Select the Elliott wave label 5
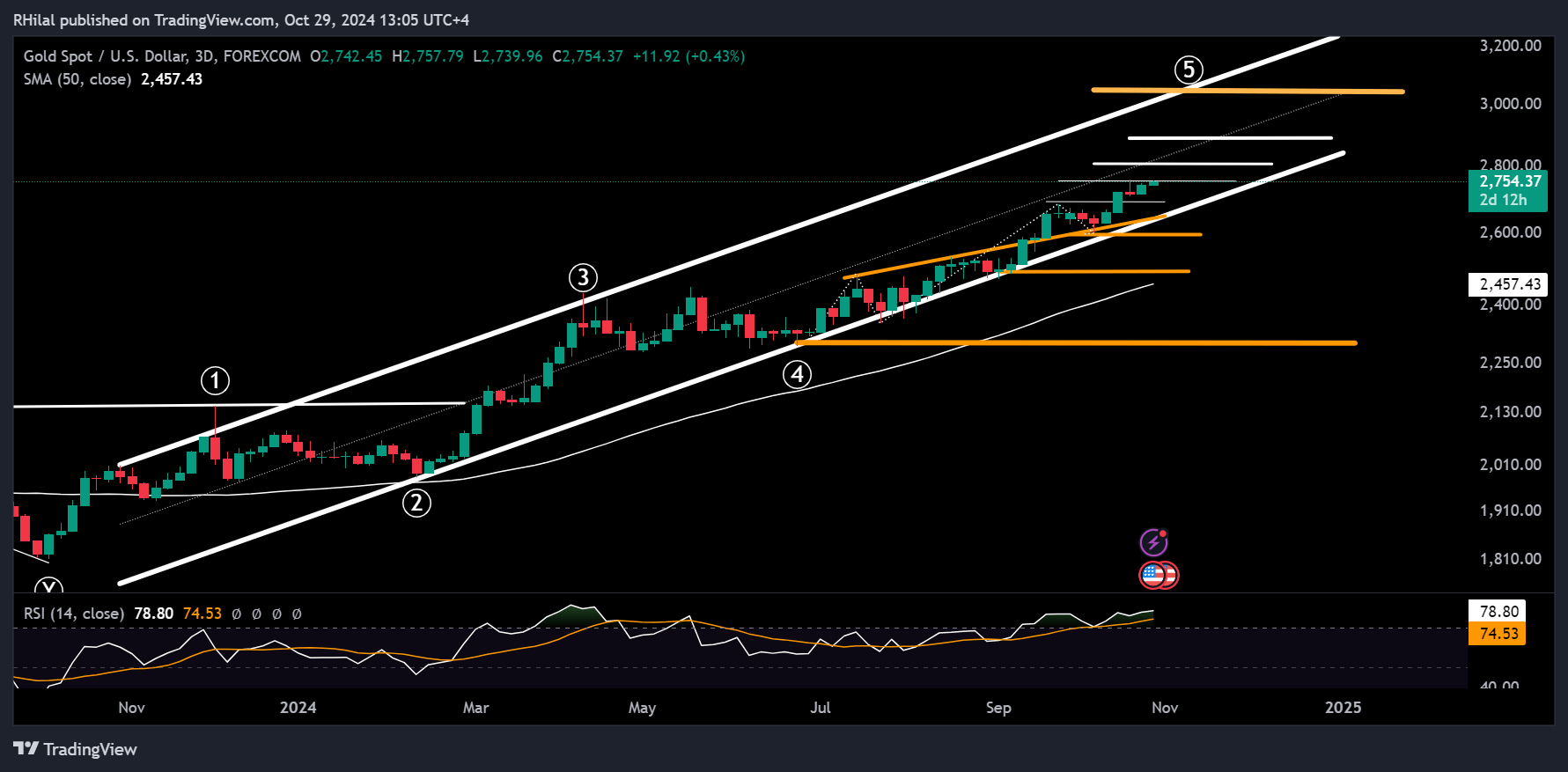The image size is (1568, 772). point(1189,70)
